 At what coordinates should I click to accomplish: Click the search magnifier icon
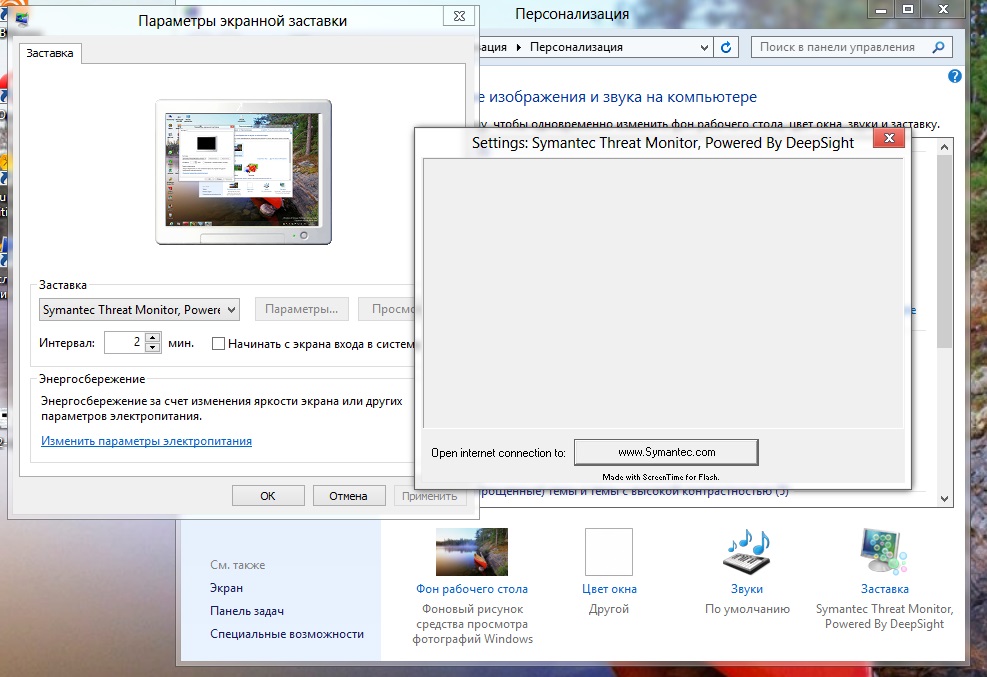coord(938,47)
